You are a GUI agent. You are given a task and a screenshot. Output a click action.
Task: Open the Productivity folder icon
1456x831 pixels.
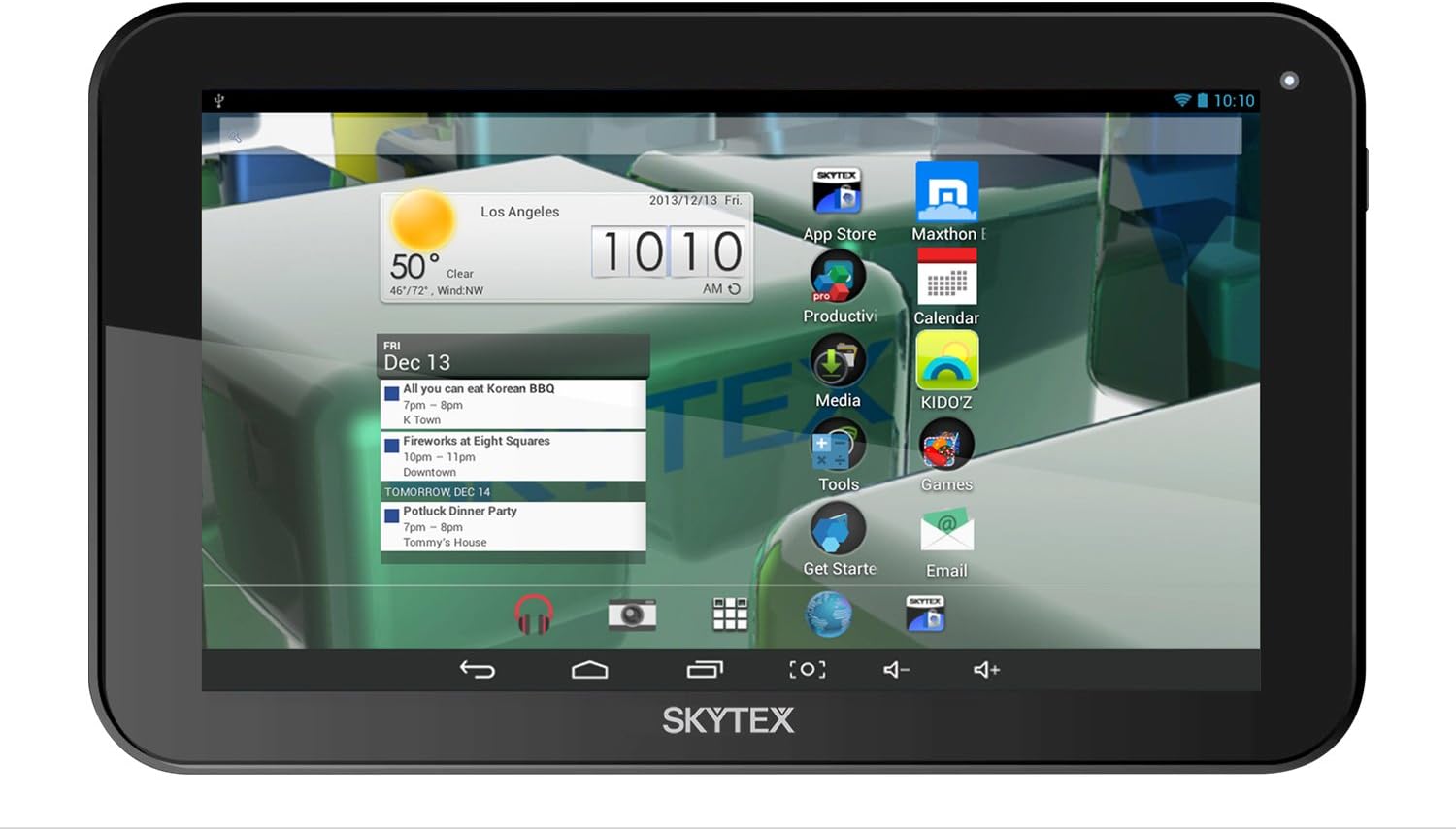point(838,277)
